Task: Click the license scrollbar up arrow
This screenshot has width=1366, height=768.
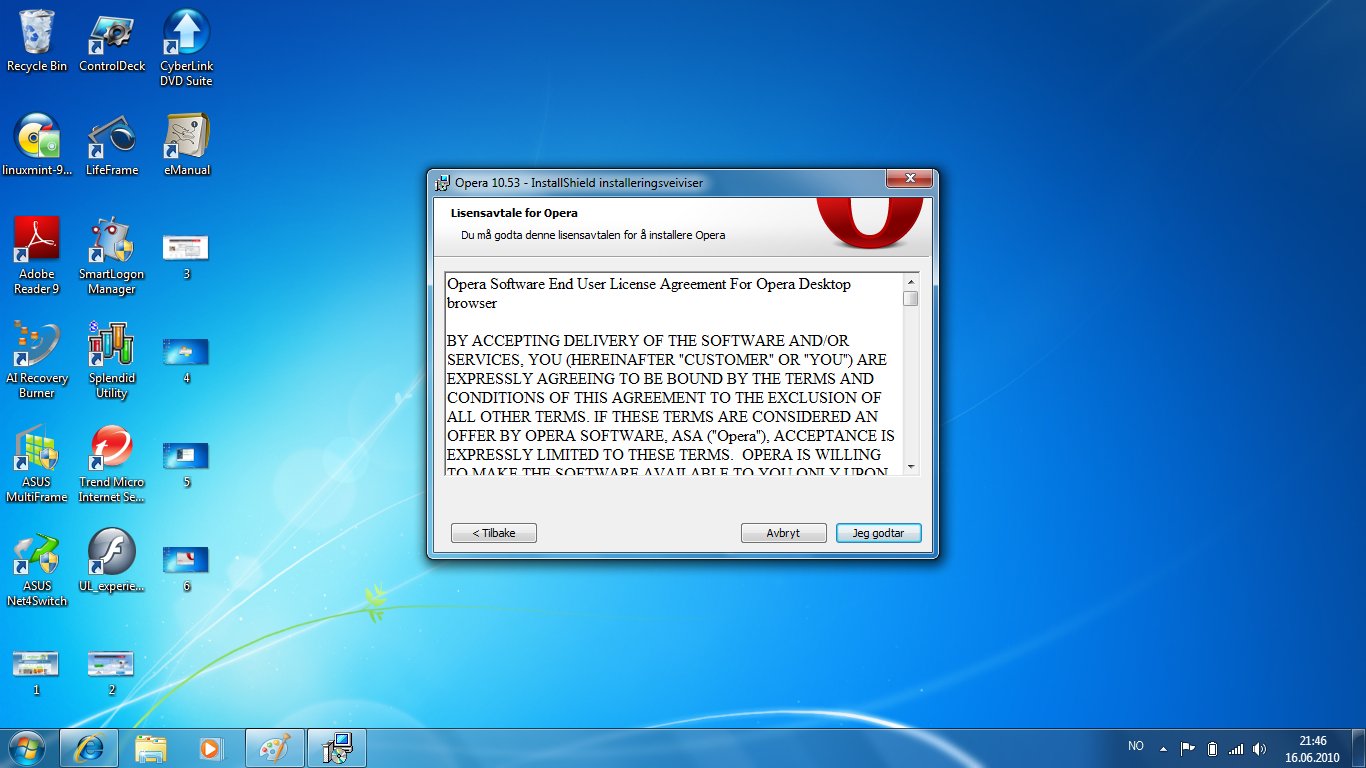Action: click(910, 281)
